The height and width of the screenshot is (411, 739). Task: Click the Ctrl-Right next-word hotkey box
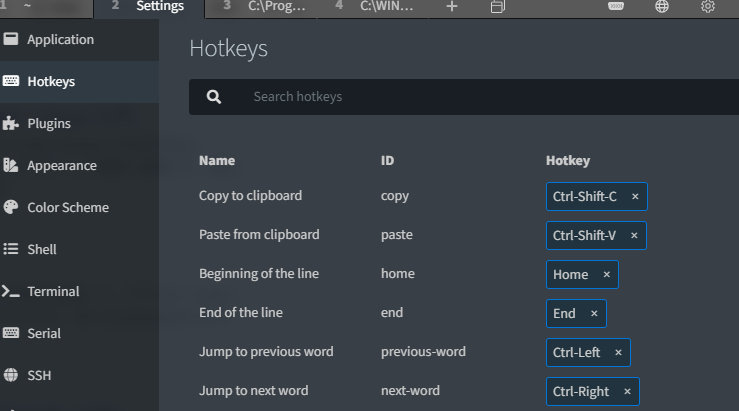[581, 391]
